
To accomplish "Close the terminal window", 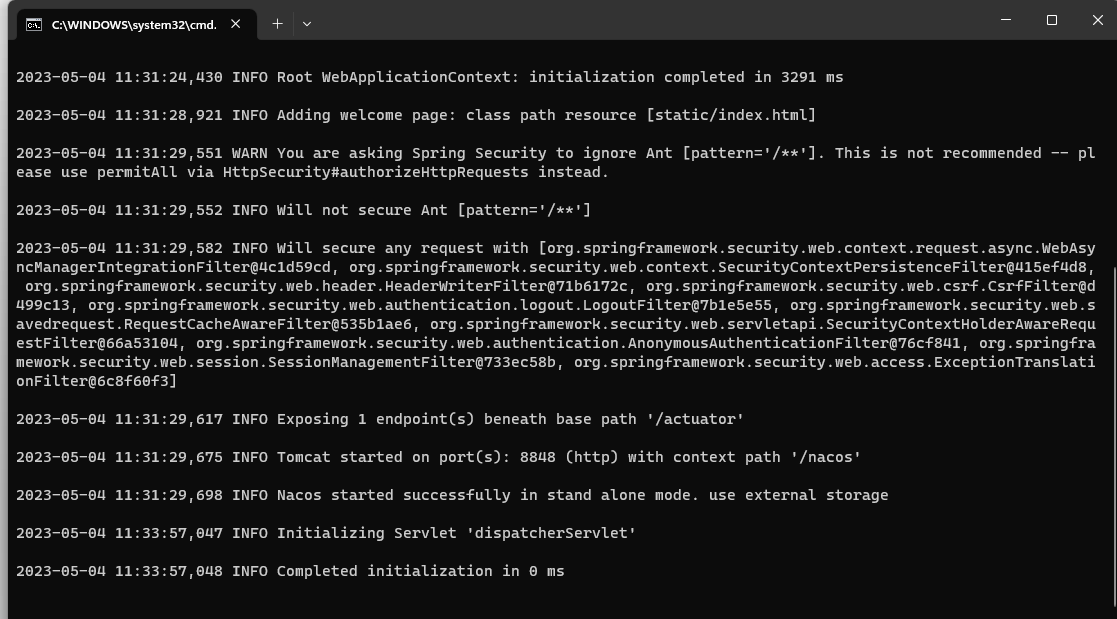I will 1097,20.
